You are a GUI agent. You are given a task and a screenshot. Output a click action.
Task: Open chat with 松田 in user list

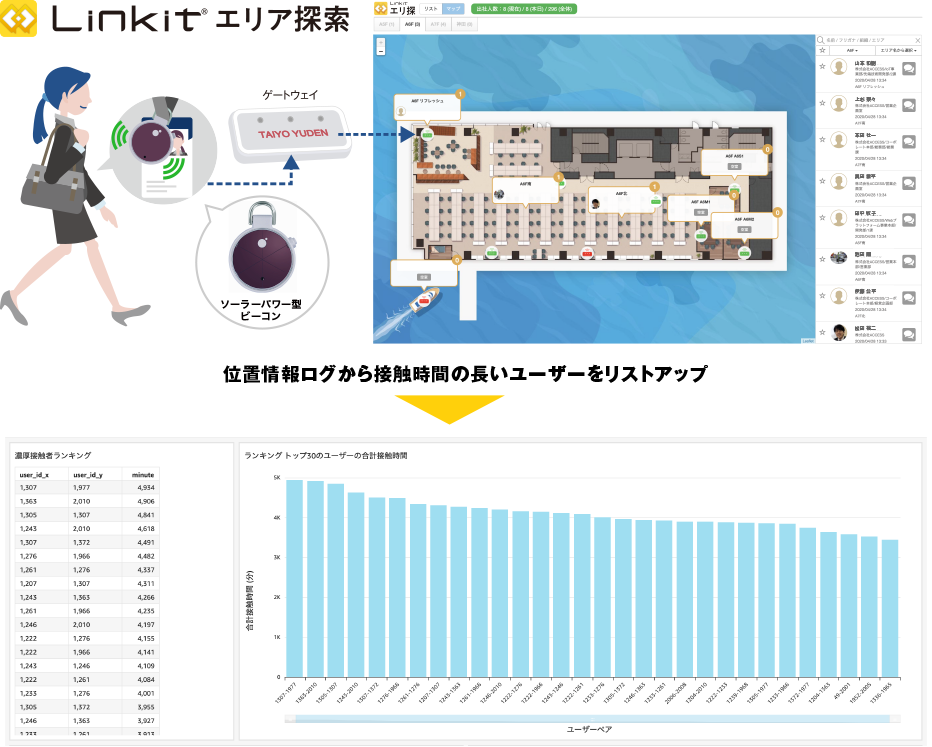(x=908, y=335)
